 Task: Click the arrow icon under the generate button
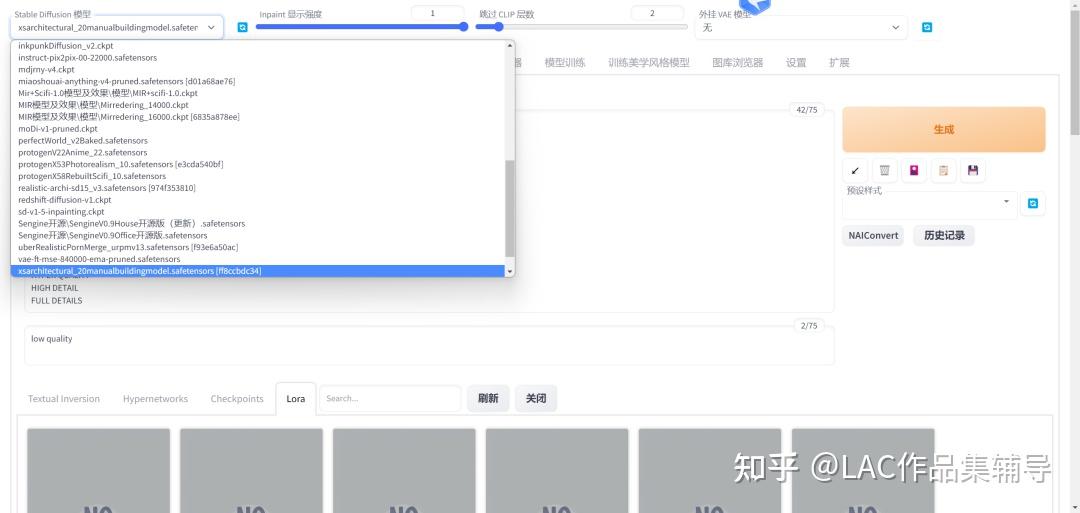[855, 170]
